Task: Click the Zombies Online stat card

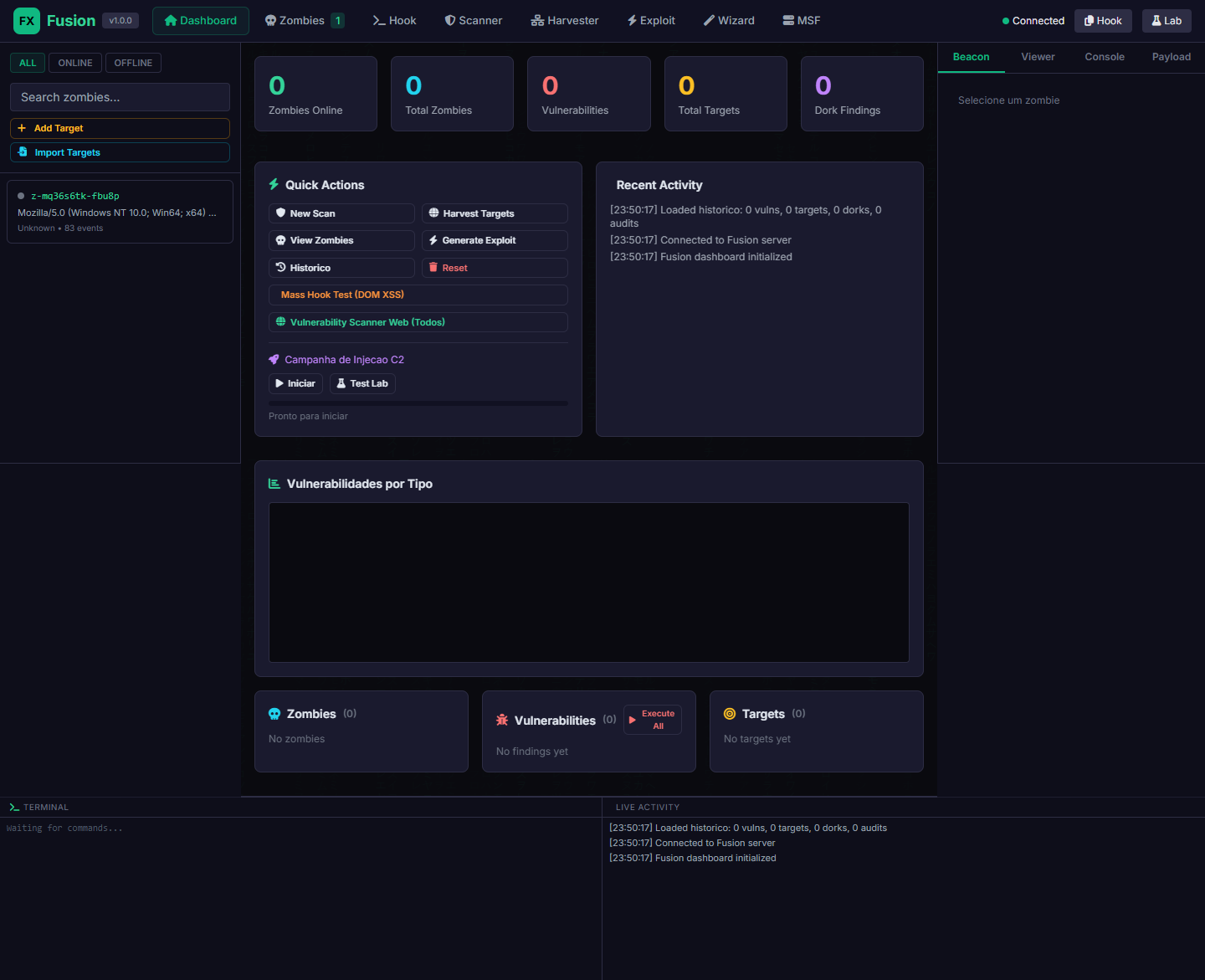Action: pyautogui.click(x=315, y=94)
